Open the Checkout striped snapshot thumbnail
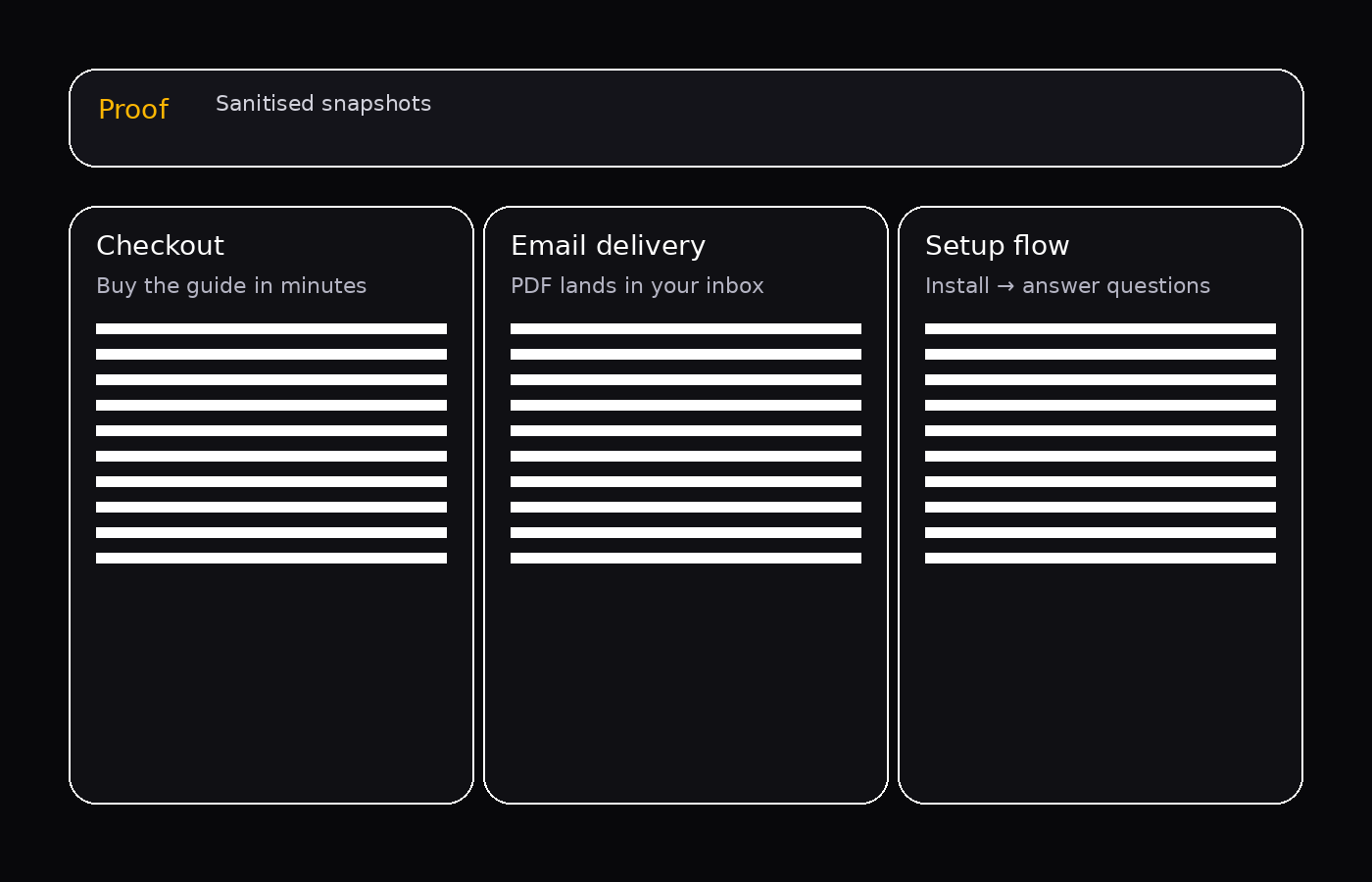Viewport: 1372px width, 882px height. (271, 444)
